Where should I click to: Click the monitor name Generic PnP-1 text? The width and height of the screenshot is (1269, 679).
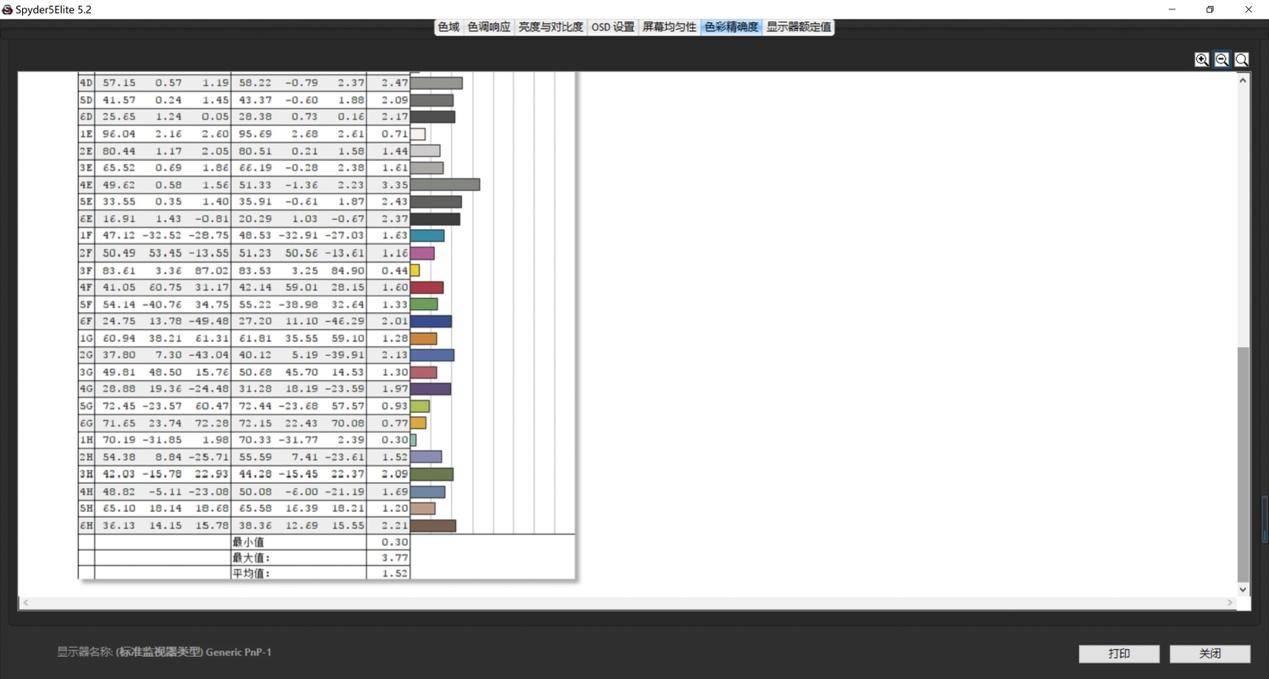238,652
